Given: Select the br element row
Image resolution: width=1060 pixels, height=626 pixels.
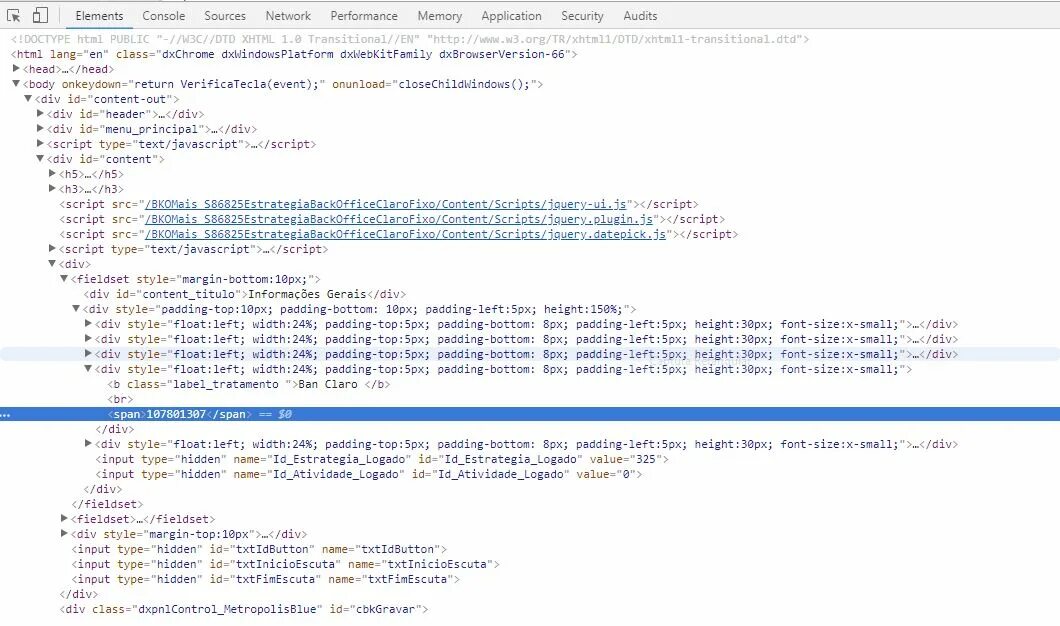Looking at the screenshot, I should coord(120,399).
